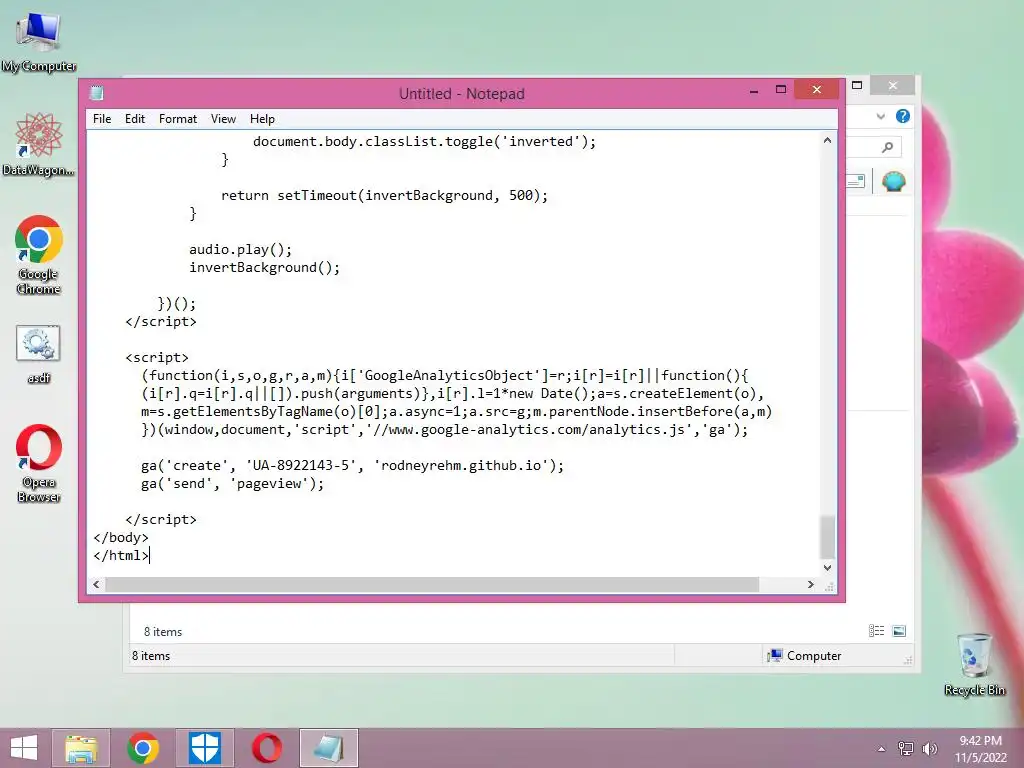Click the closing </body> tag line

tap(121, 537)
